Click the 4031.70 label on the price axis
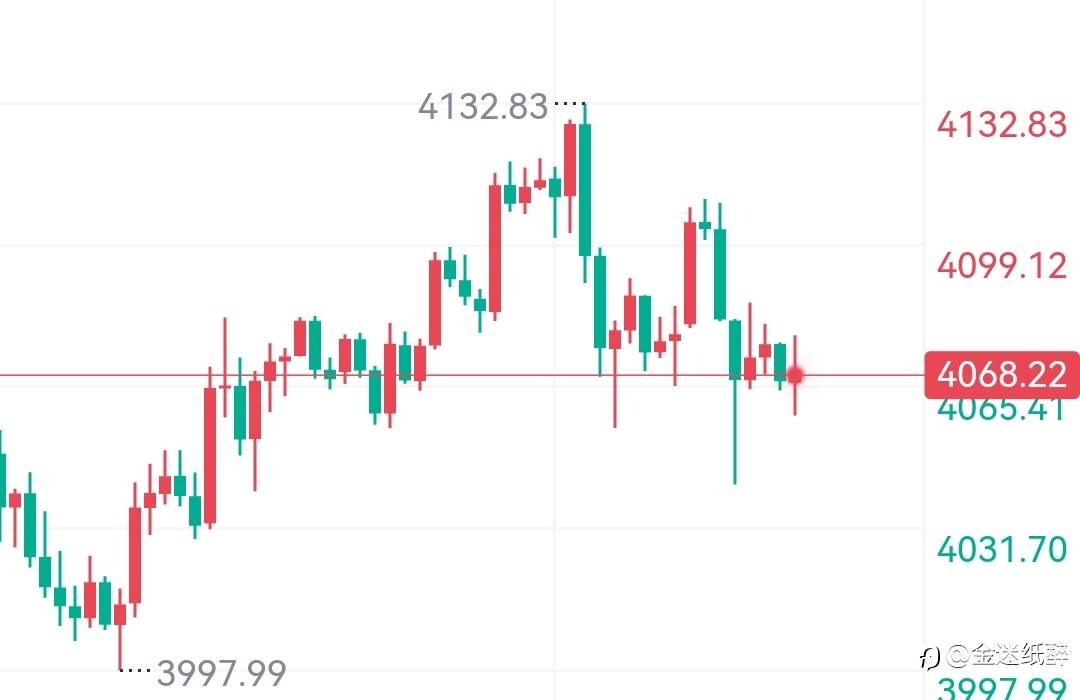The width and height of the screenshot is (1080, 700). tap(1002, 548)
